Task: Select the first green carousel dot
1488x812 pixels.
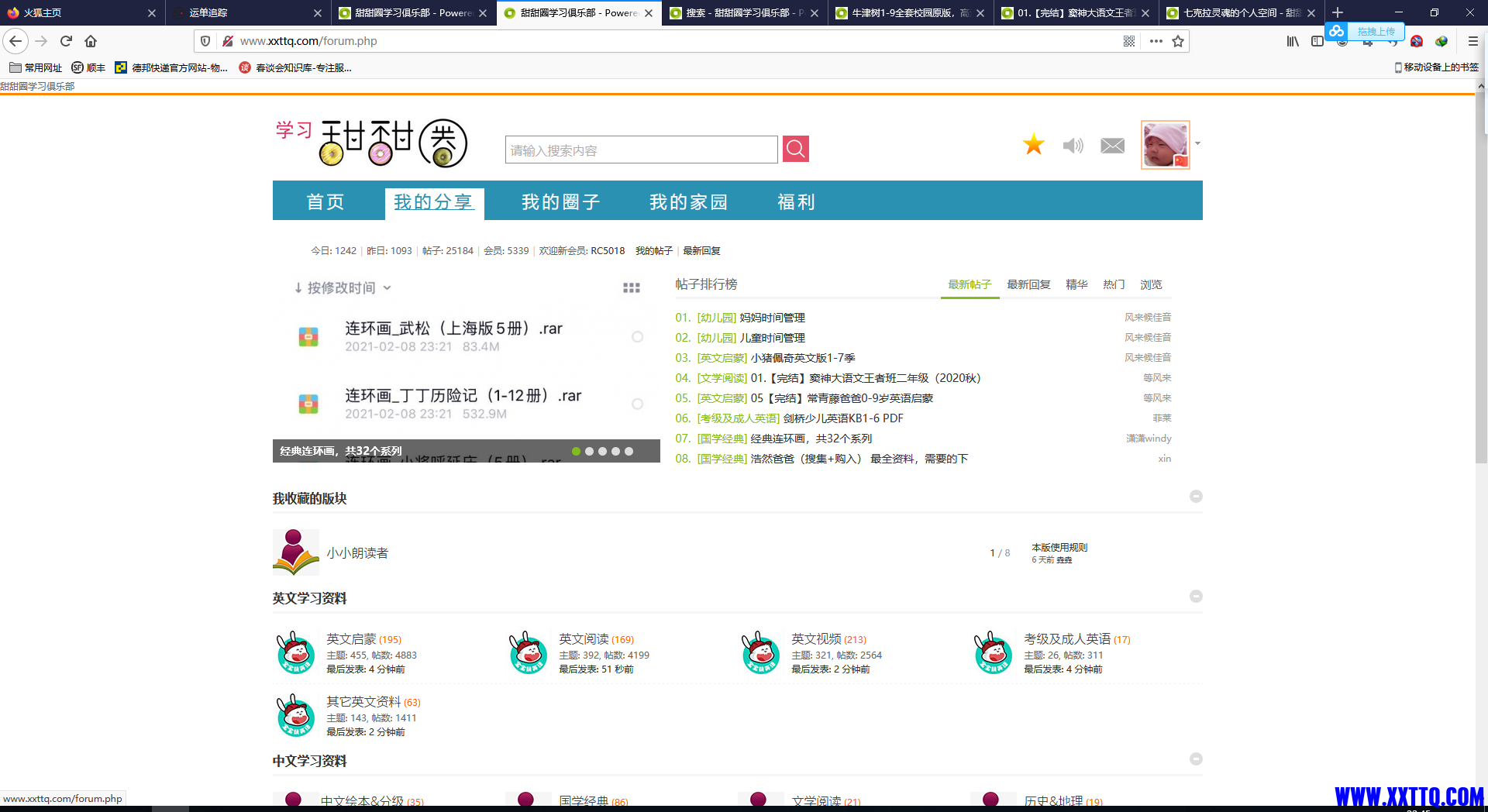Action: pyautogui.click(x=576, y=451)
